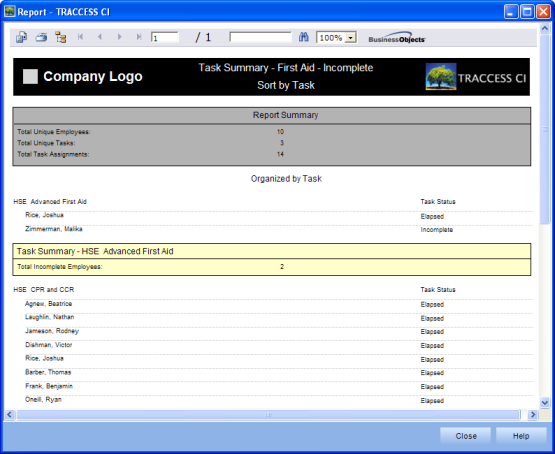Open the 100% zoom dropdown
This screenshot has width=555, height=454.
coord(350,38)
